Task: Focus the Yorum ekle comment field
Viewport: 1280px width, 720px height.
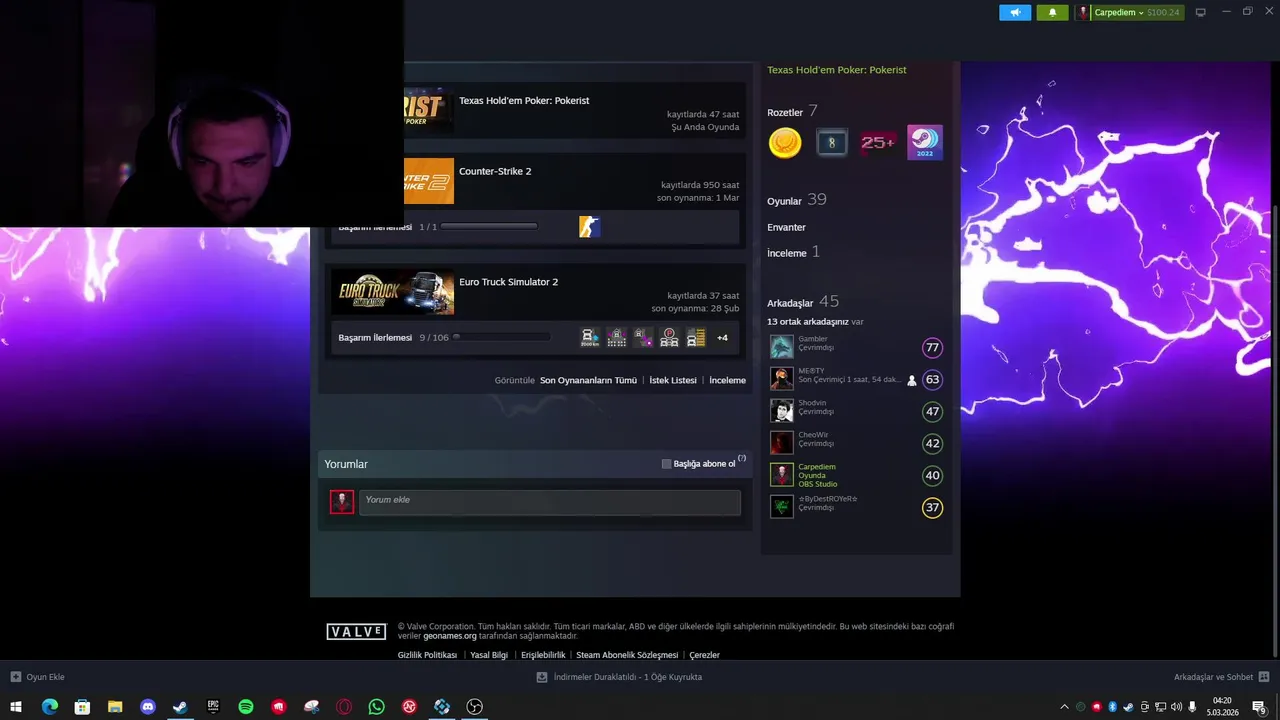Action: click(550, 502)
